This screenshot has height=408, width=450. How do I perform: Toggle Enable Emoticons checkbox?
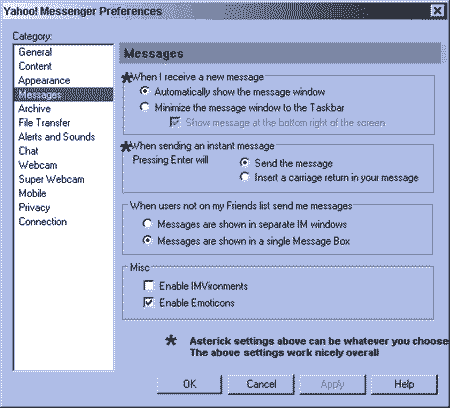[149, 302]
